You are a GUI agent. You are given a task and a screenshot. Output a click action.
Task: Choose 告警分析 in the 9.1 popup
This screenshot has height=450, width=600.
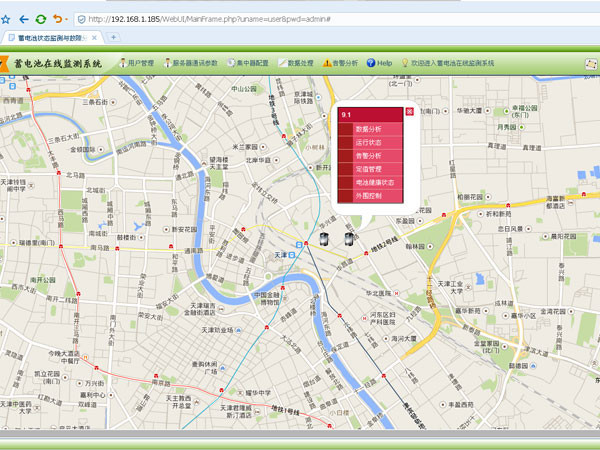[x=368, y=156]
